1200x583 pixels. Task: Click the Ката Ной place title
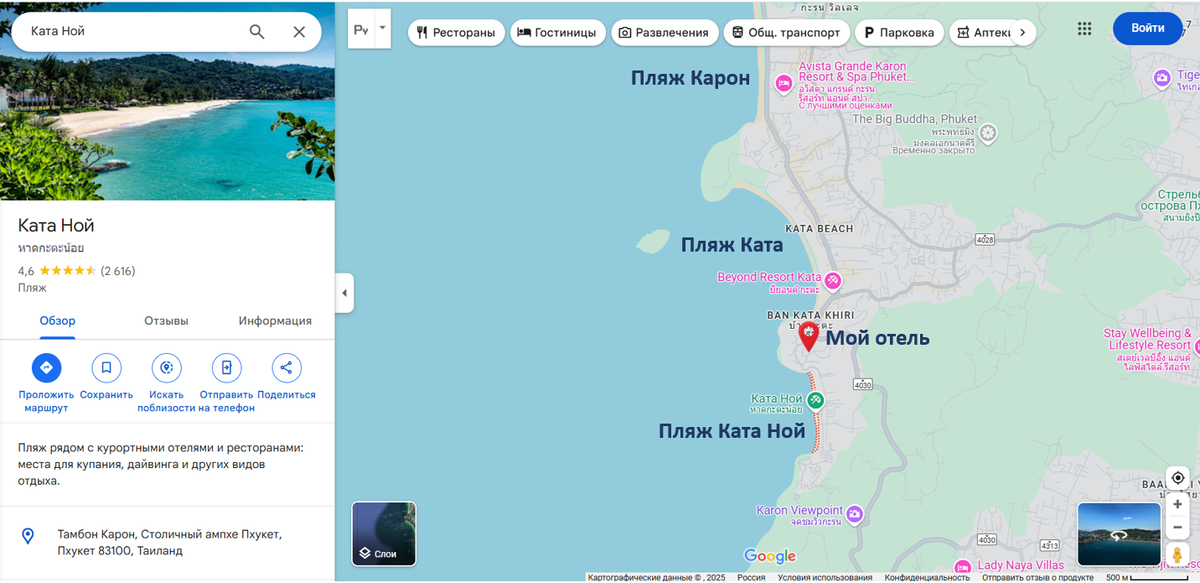tap(56, 226)
